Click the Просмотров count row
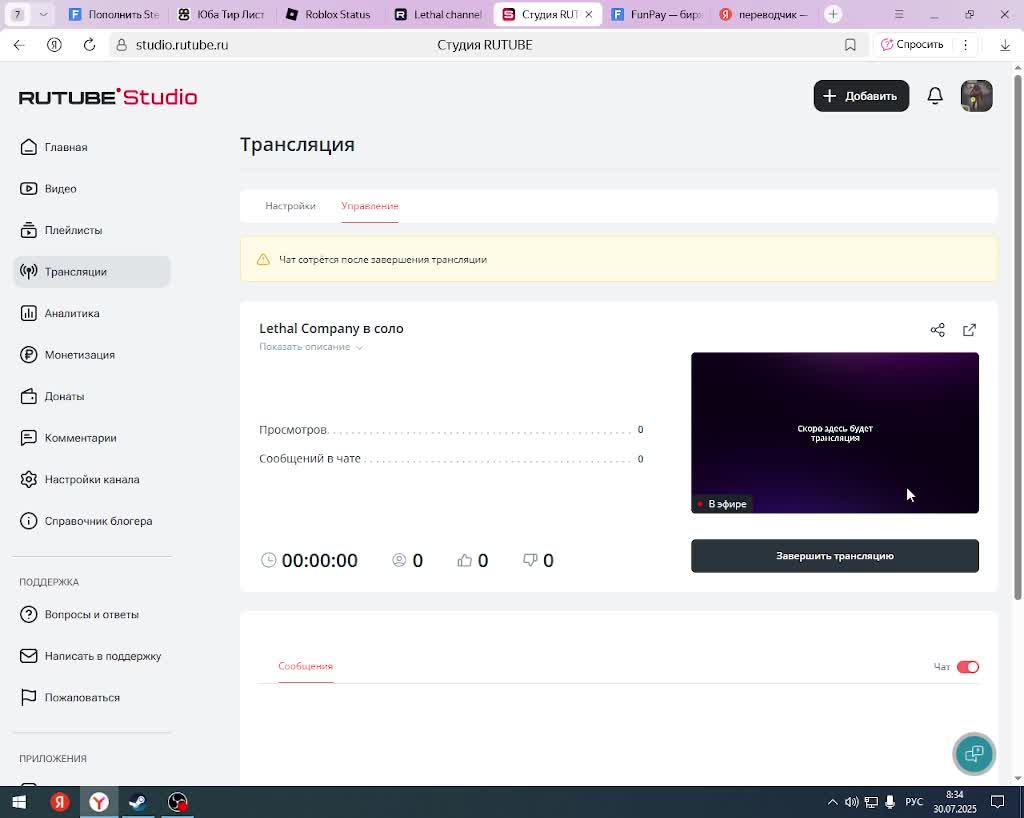This screenshot has height=818, width=1024. click(451, 430)
